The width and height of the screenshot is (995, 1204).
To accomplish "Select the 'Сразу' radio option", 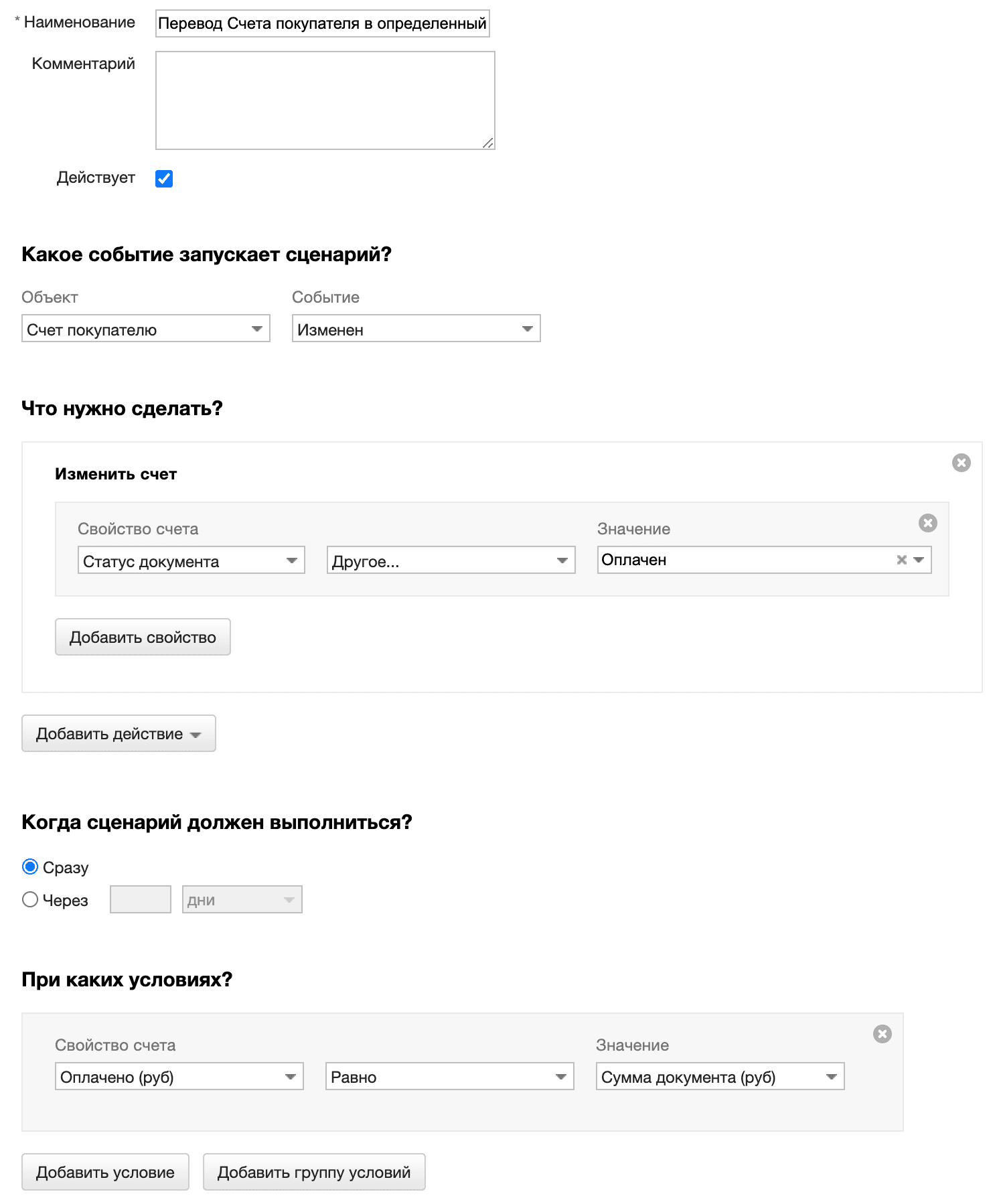I will tap(30, 867).
